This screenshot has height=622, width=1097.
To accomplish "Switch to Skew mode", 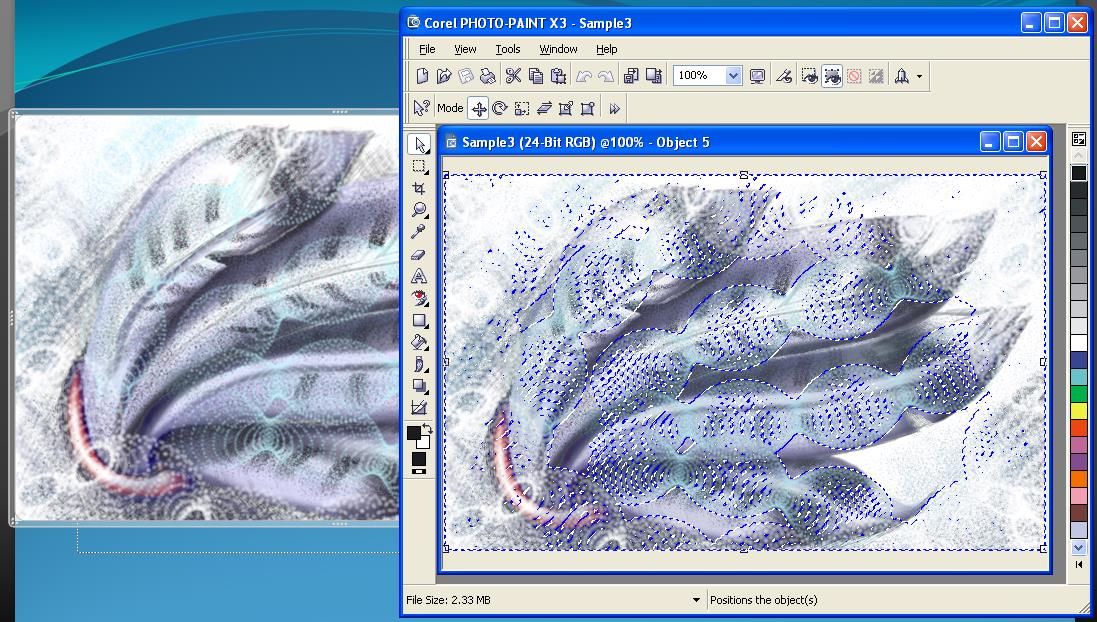I will pyautogui.click(x=544, y=108).
